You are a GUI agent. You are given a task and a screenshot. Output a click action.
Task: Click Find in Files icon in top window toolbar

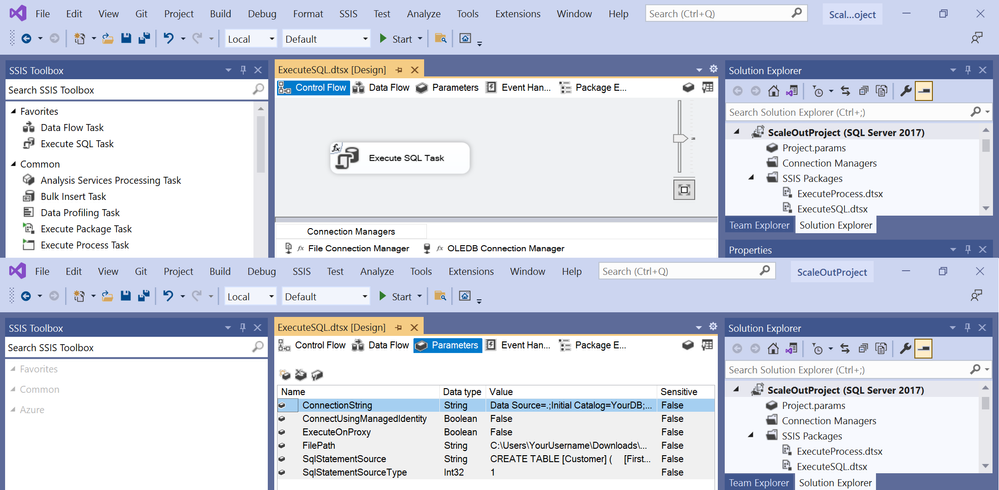coord(440,39)
